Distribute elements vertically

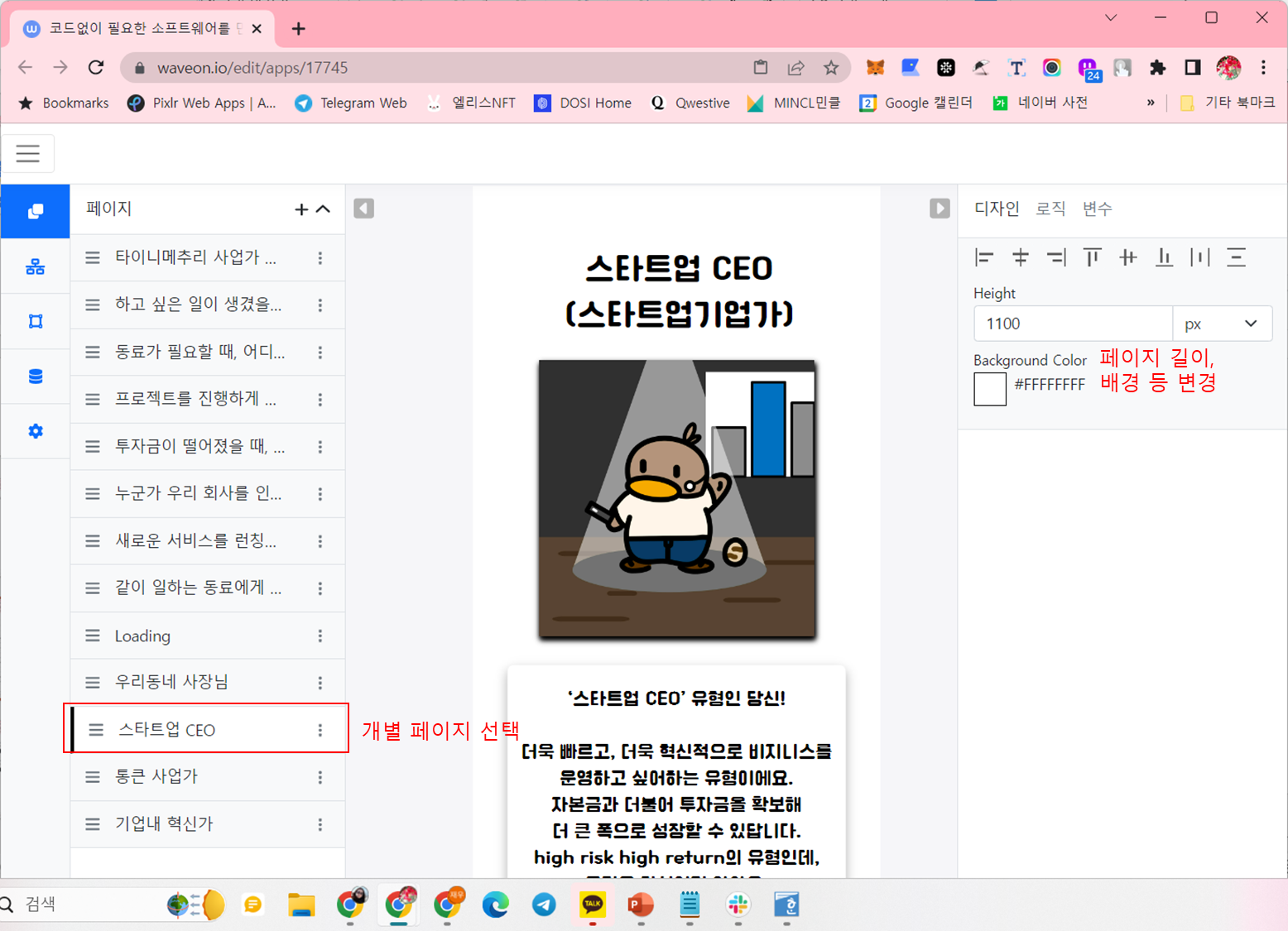click(1237, 257)
